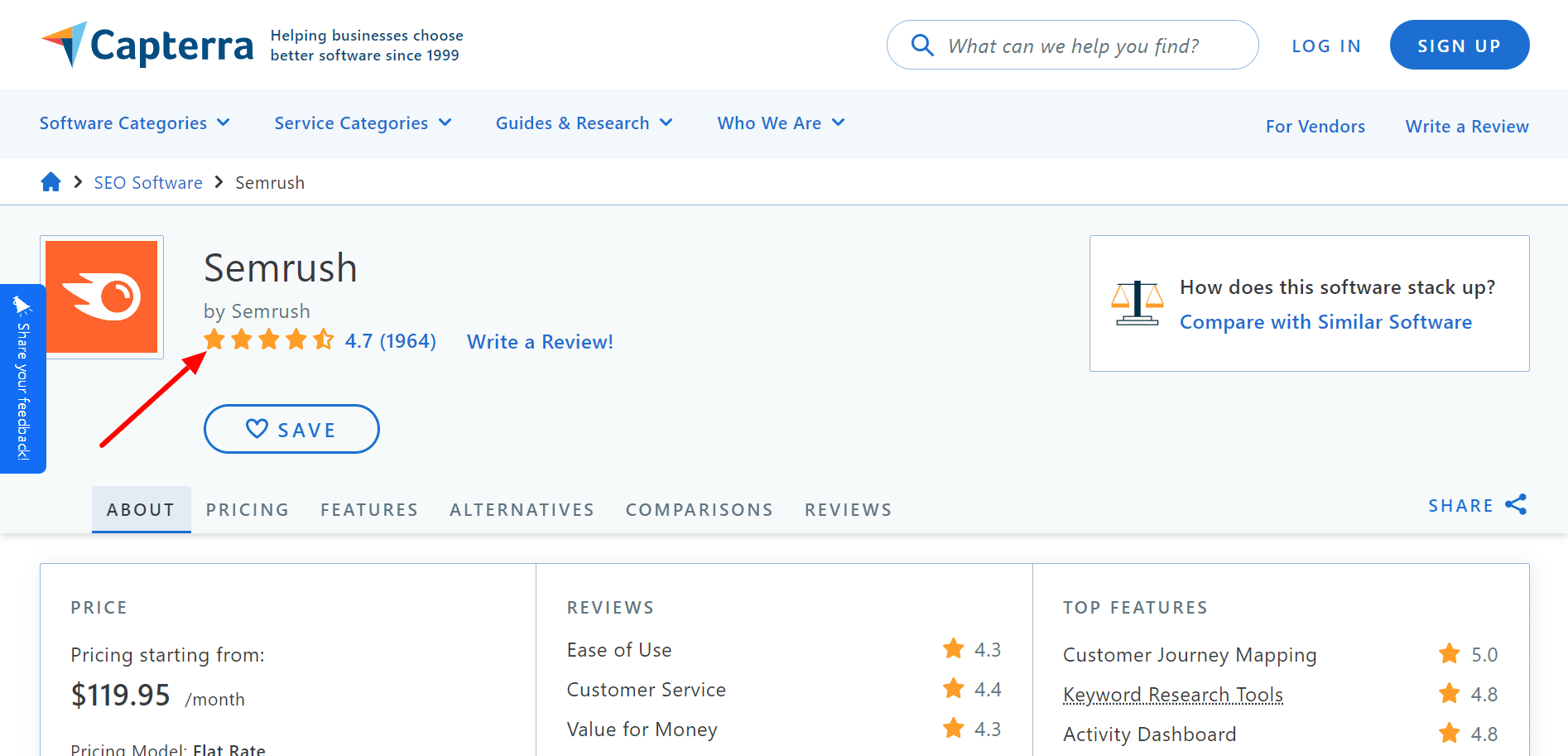Click the home breadcrumb icon
The image size is (1568, 756).
51,182
